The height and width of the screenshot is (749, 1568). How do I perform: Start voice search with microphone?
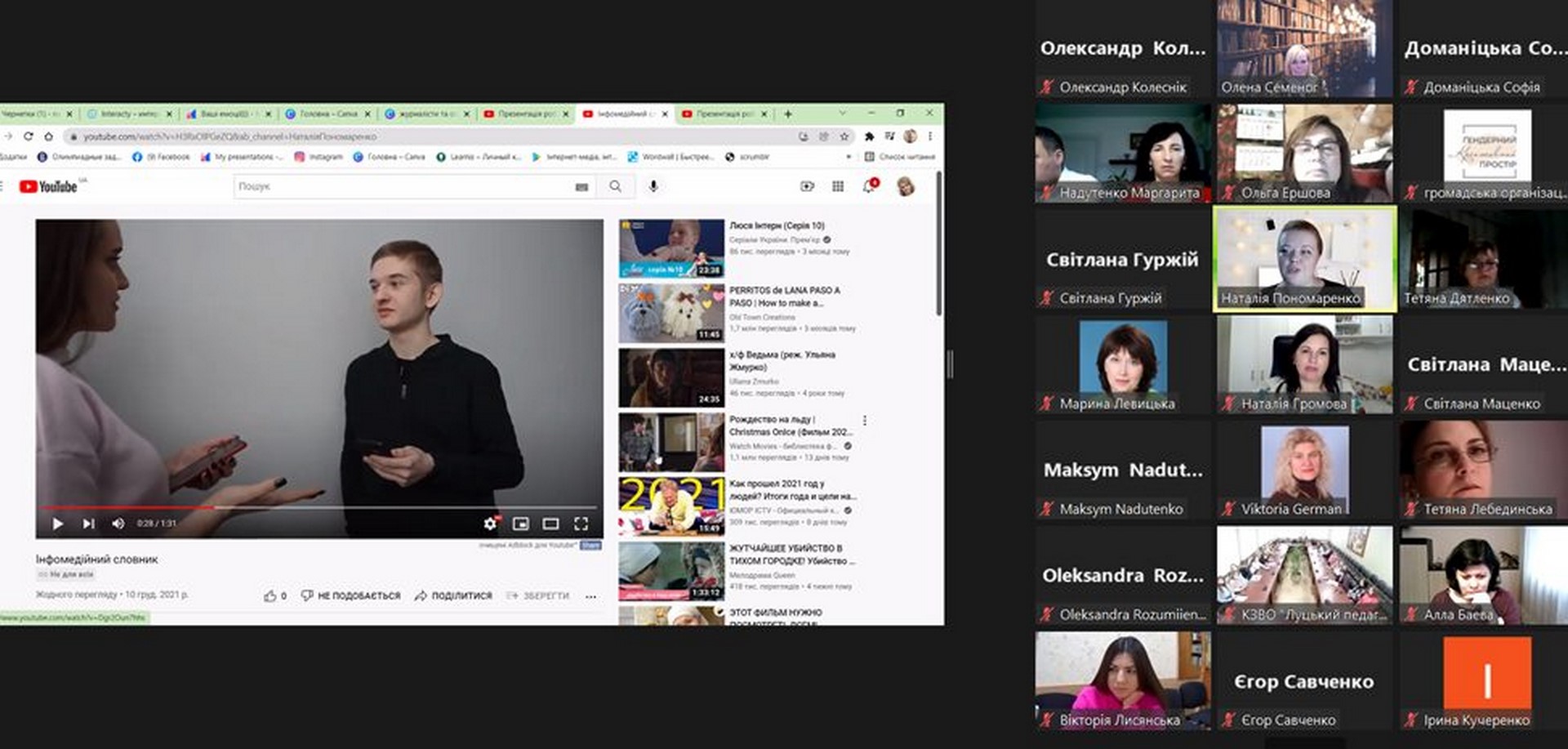(653, 187)
